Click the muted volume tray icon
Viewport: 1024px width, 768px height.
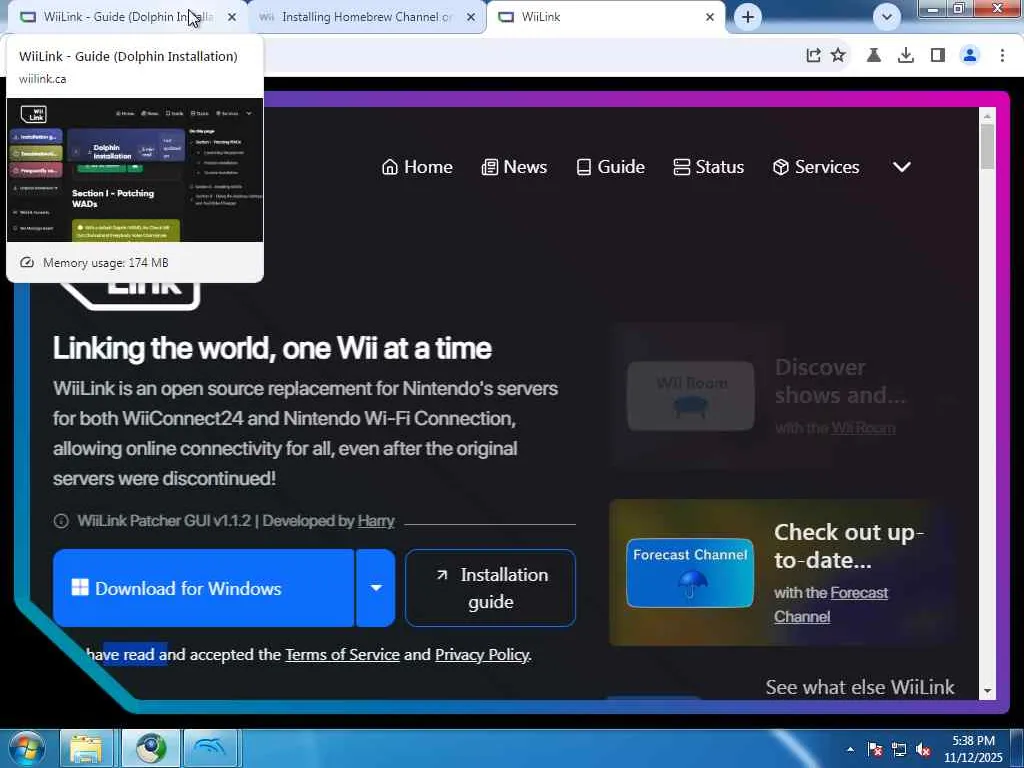(x=923, y=749)
